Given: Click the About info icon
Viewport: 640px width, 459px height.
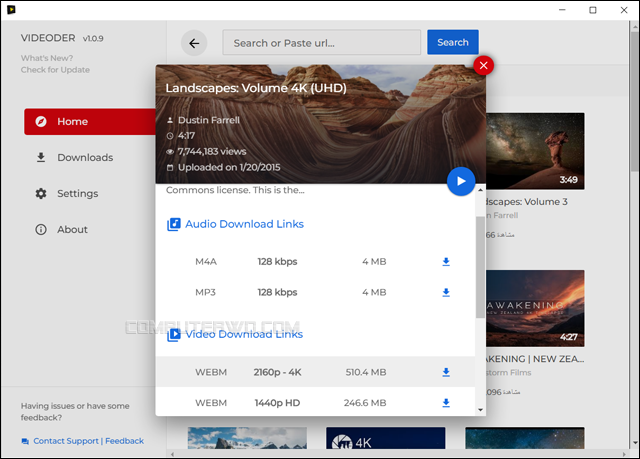Looking at the screenshot, I should (x=41, y=229).
